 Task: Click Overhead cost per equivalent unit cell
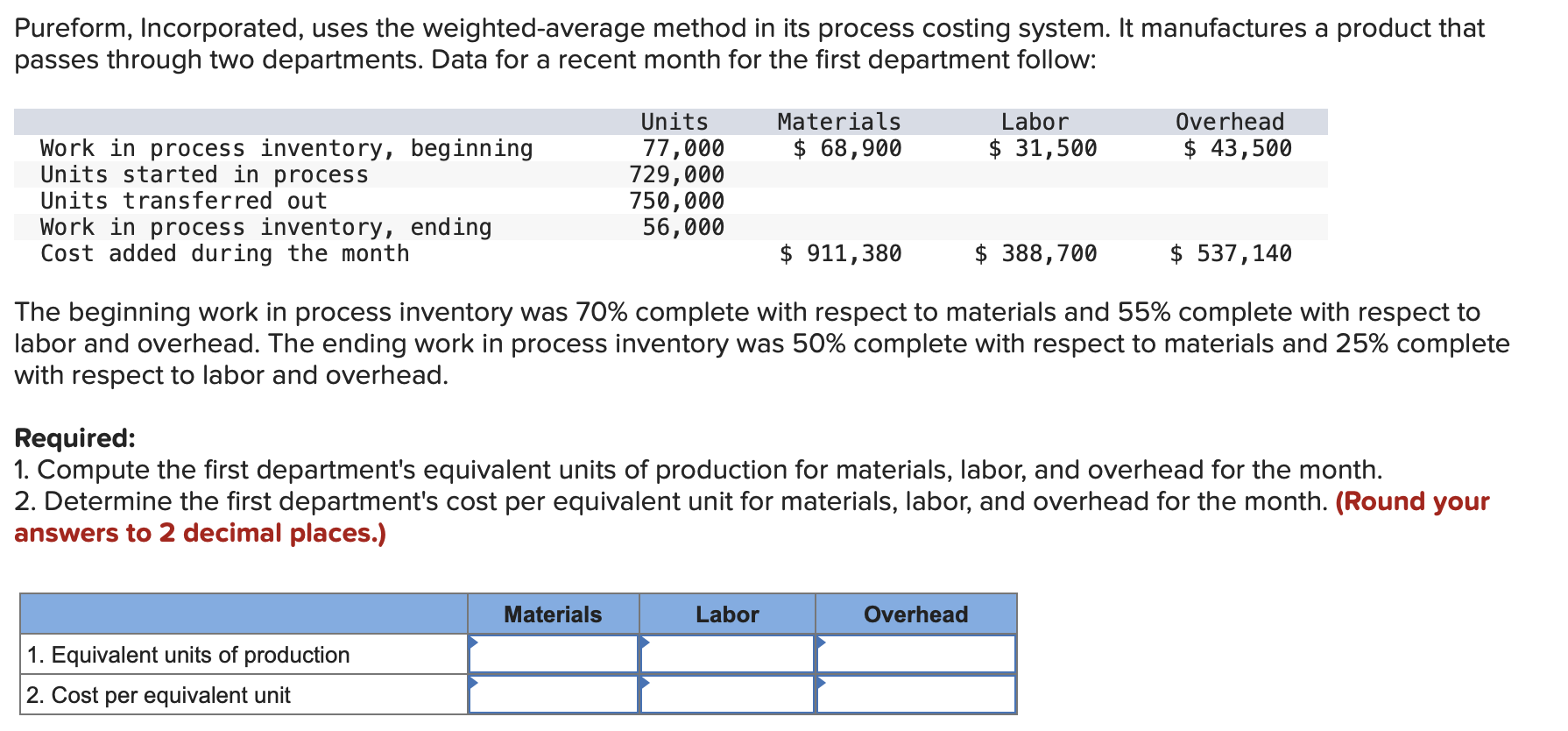pos(916,694)
